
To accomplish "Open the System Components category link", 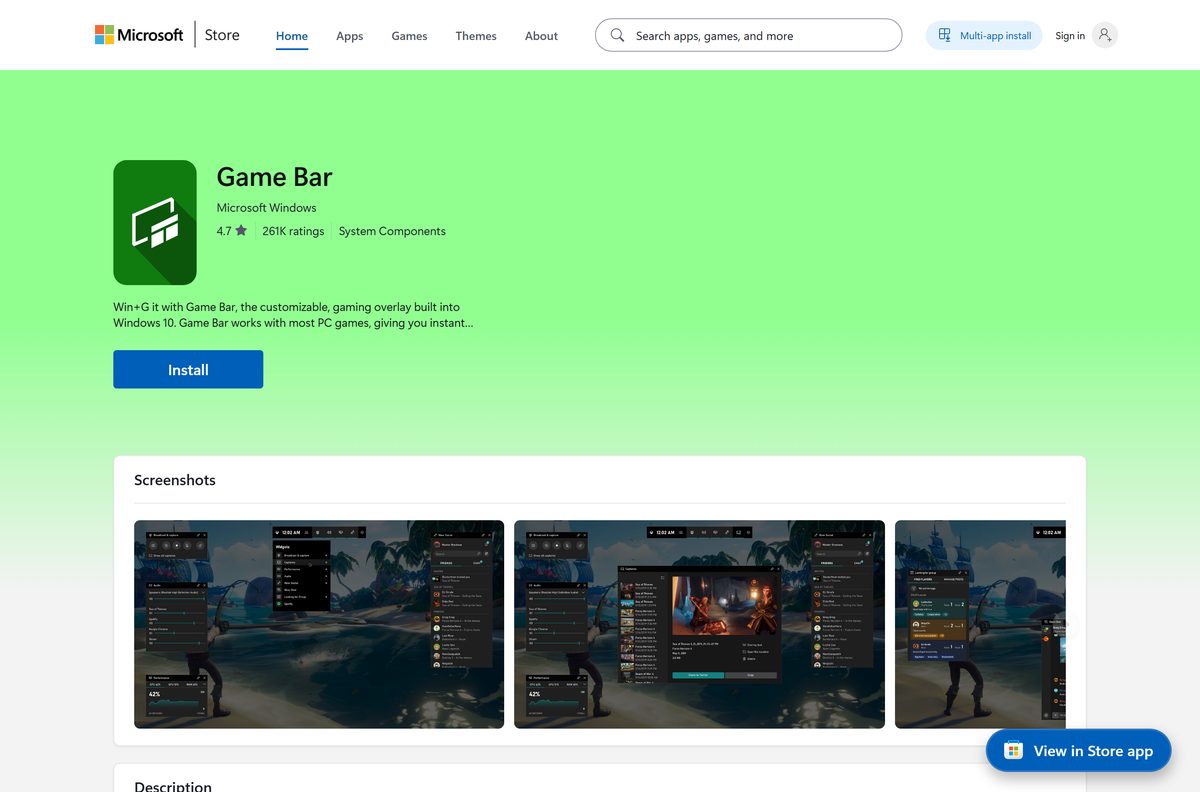I will point(392,231).
